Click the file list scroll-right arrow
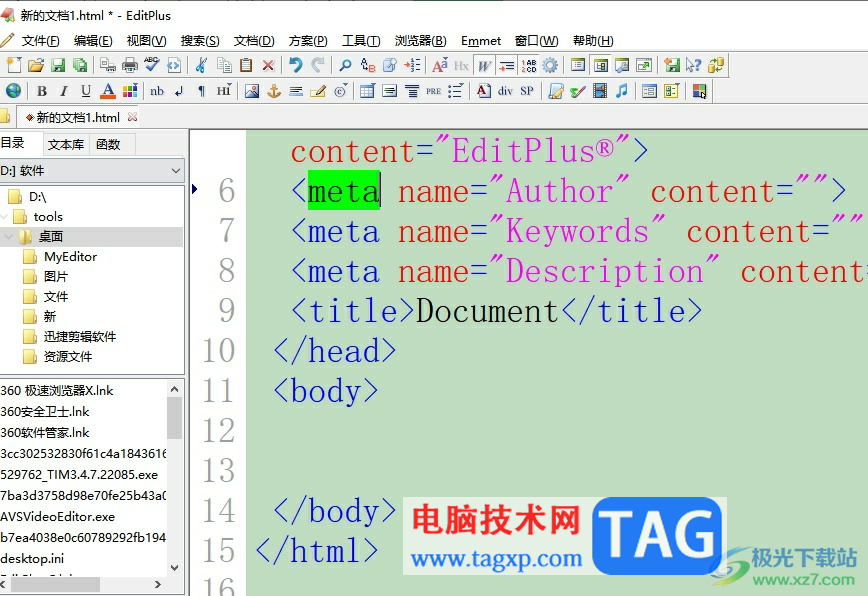The height and width of the screenshot is (596, 868). pos(158,584)
